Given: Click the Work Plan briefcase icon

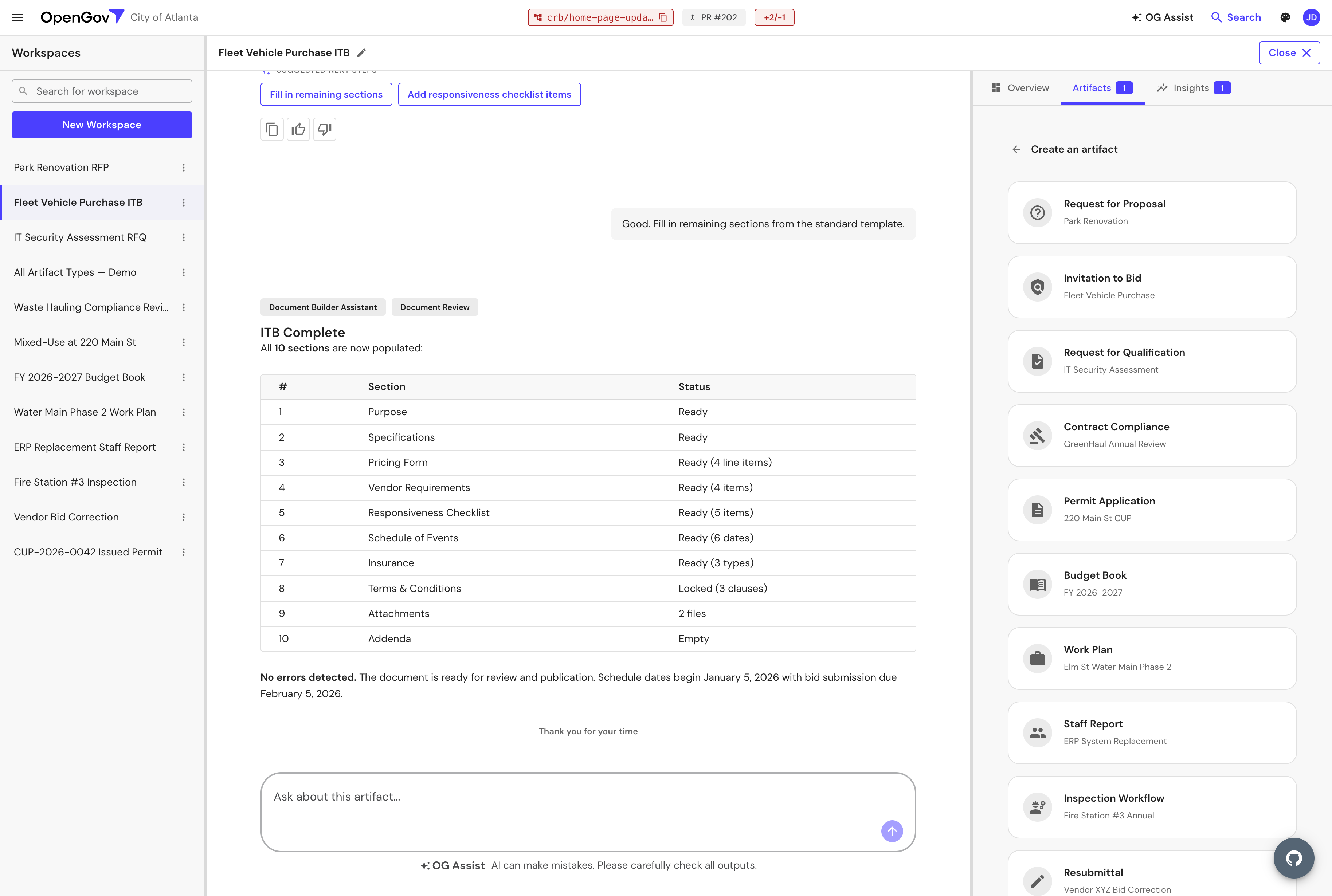Looking at the screenshot, I should click(1037, 659).
